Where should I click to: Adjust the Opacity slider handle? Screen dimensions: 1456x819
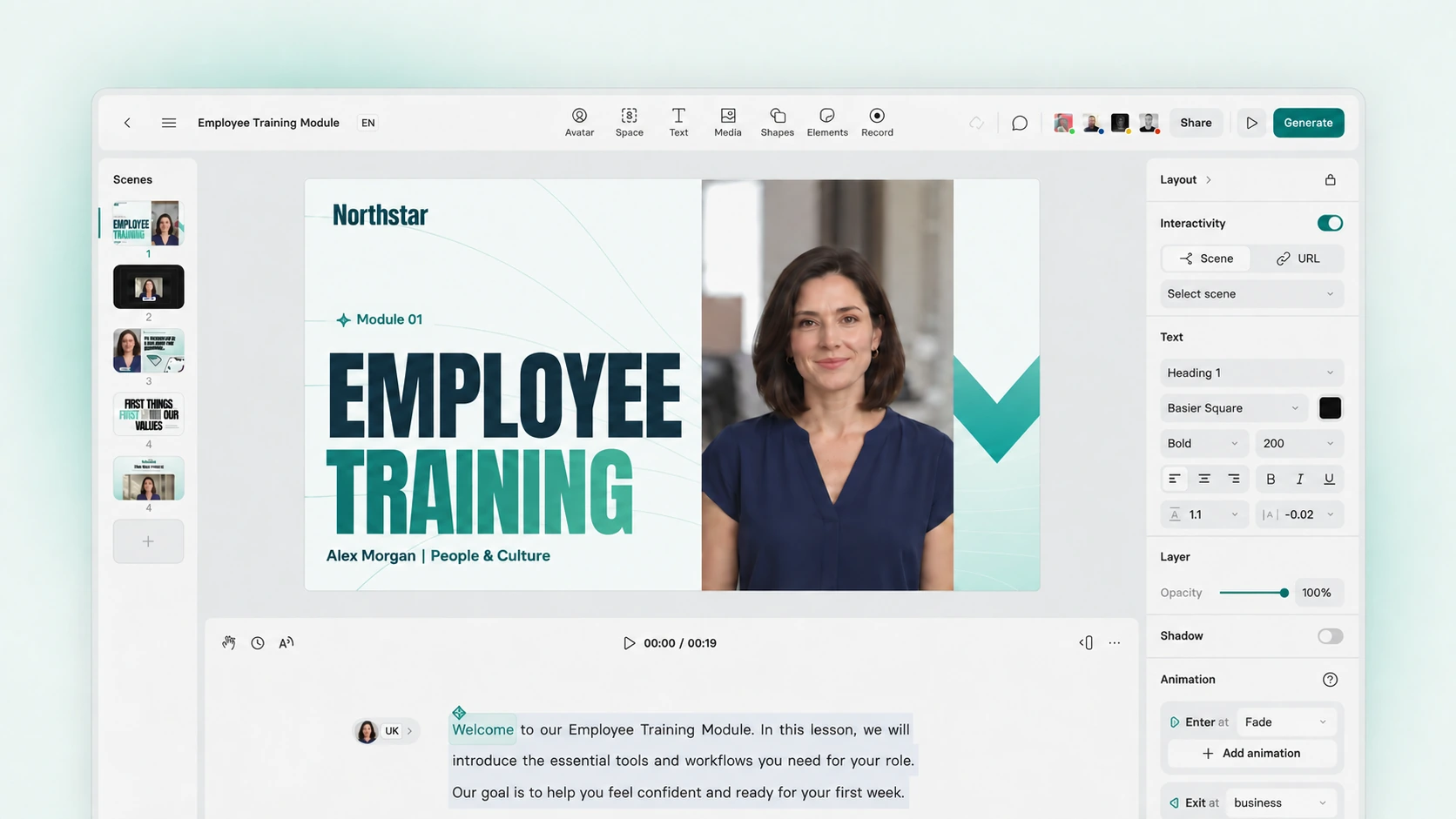click(x=1284, y=593)
